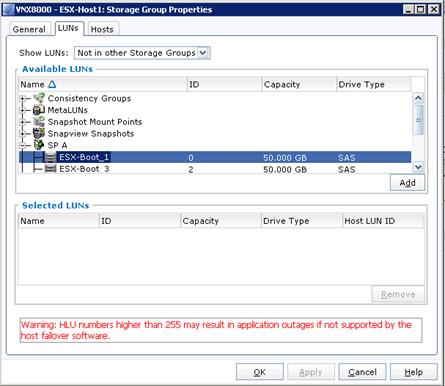Click the Snapview Snapshots icon
Screen dimensions: 445x386
pyautogui.click(x=39, y=133)
